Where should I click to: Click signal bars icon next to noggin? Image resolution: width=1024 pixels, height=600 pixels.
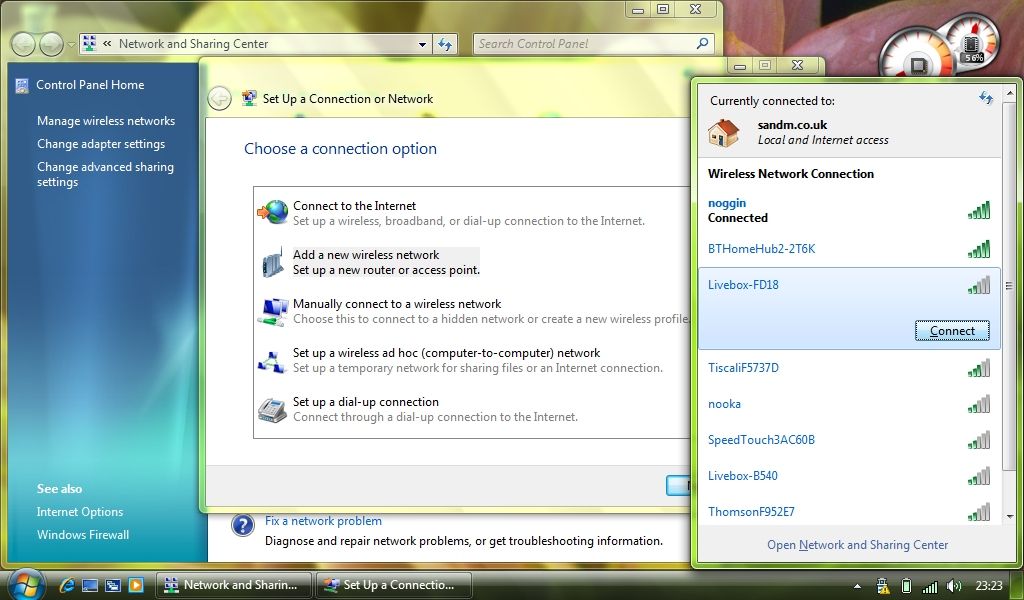coord(979,210)
